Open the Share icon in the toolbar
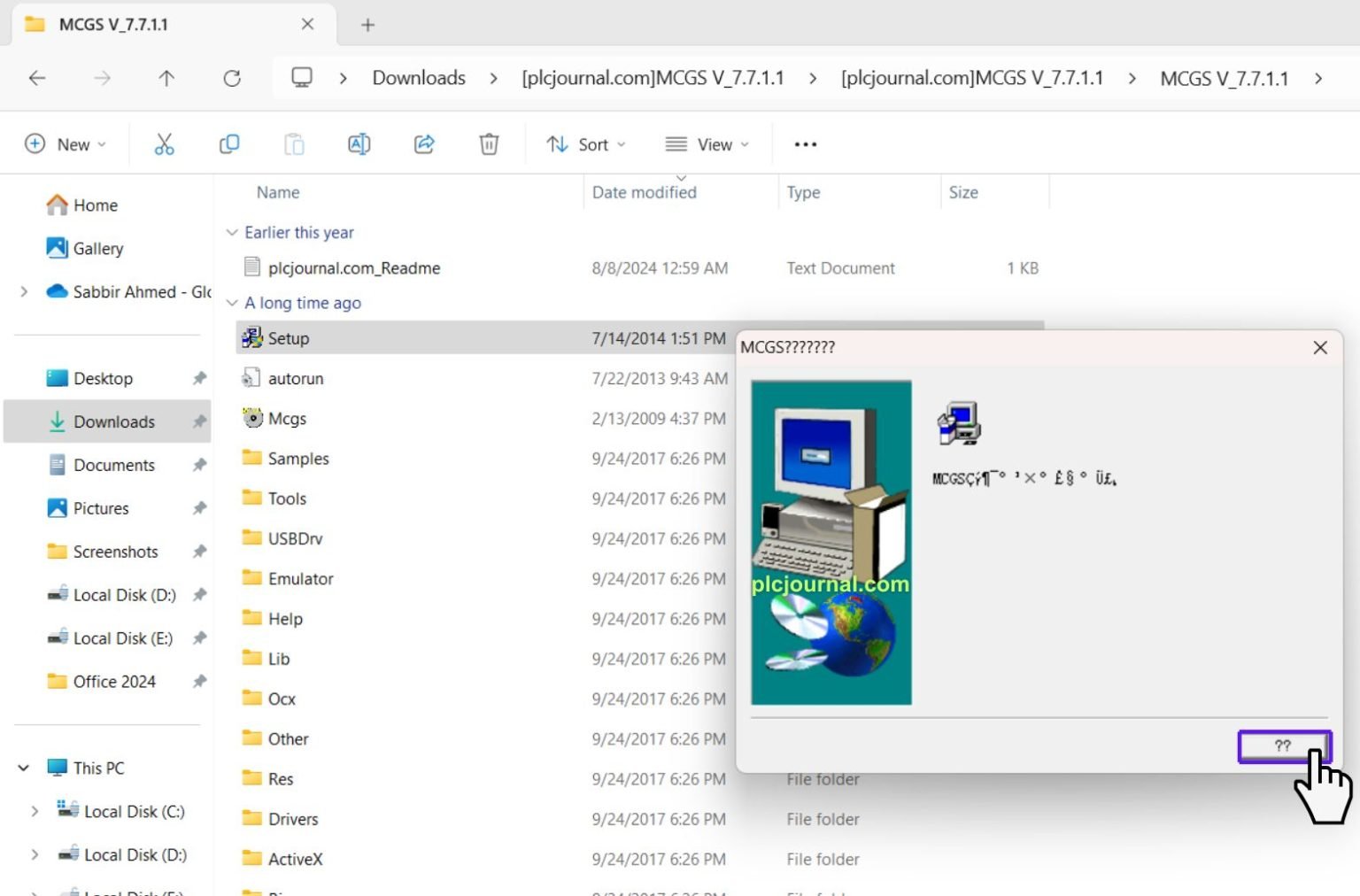 [424, 143]
